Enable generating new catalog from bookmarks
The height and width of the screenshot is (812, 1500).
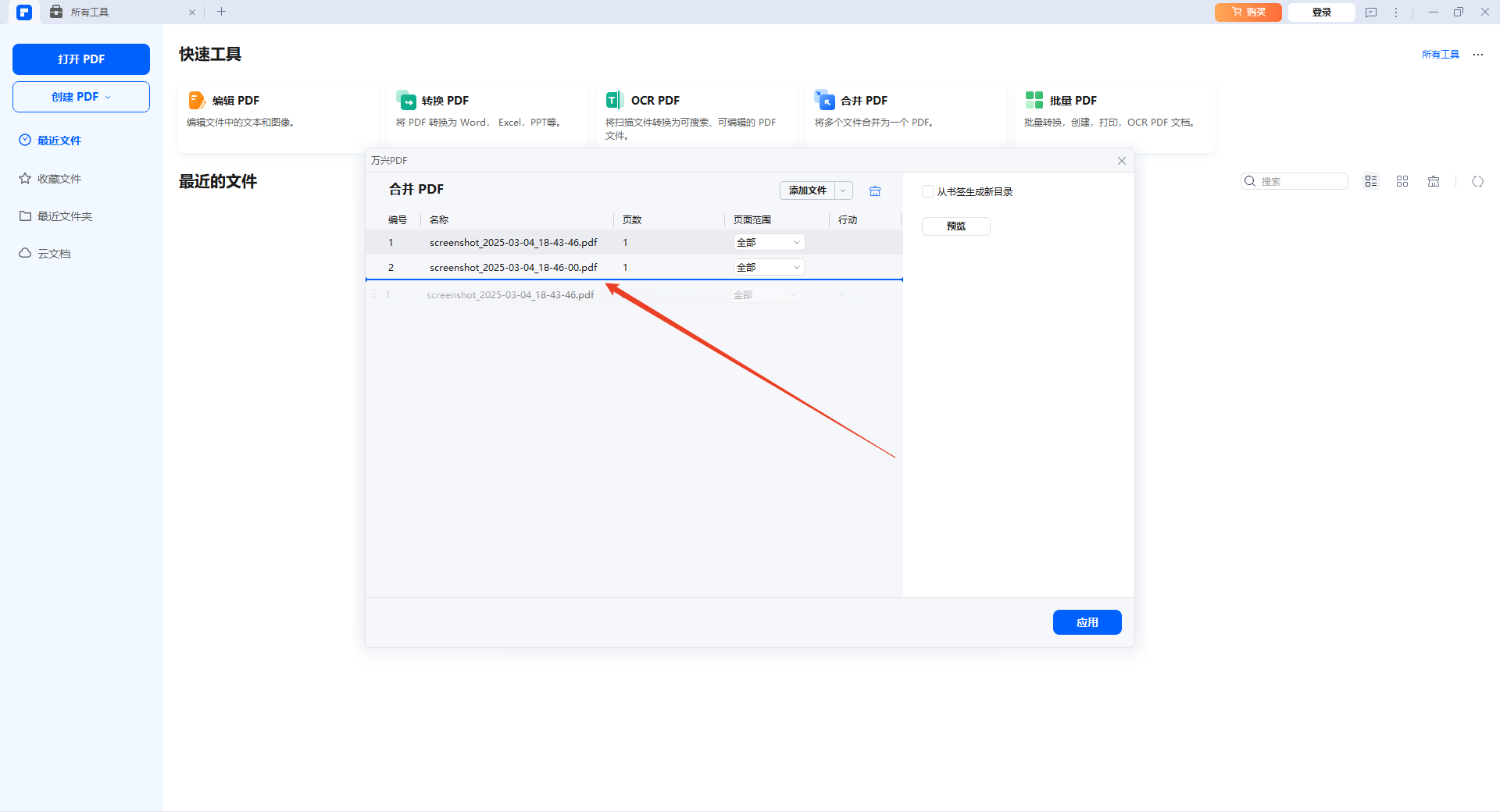[928, 191]
